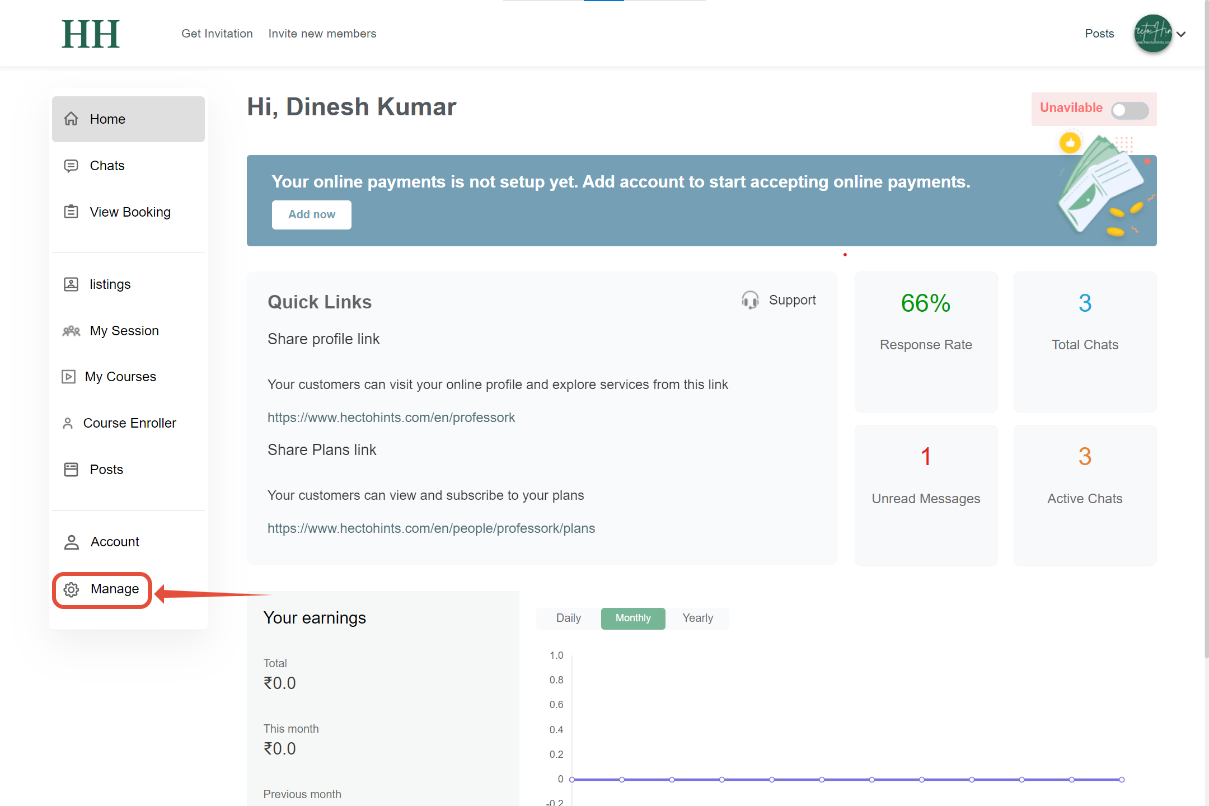Open My Courses in the sidebar

(128, 377)
